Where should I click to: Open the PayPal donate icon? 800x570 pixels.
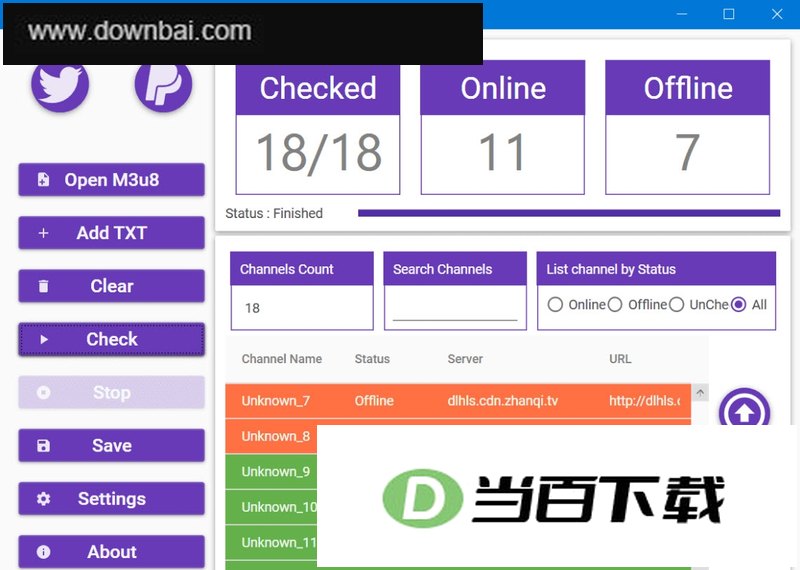click(163, 86)
